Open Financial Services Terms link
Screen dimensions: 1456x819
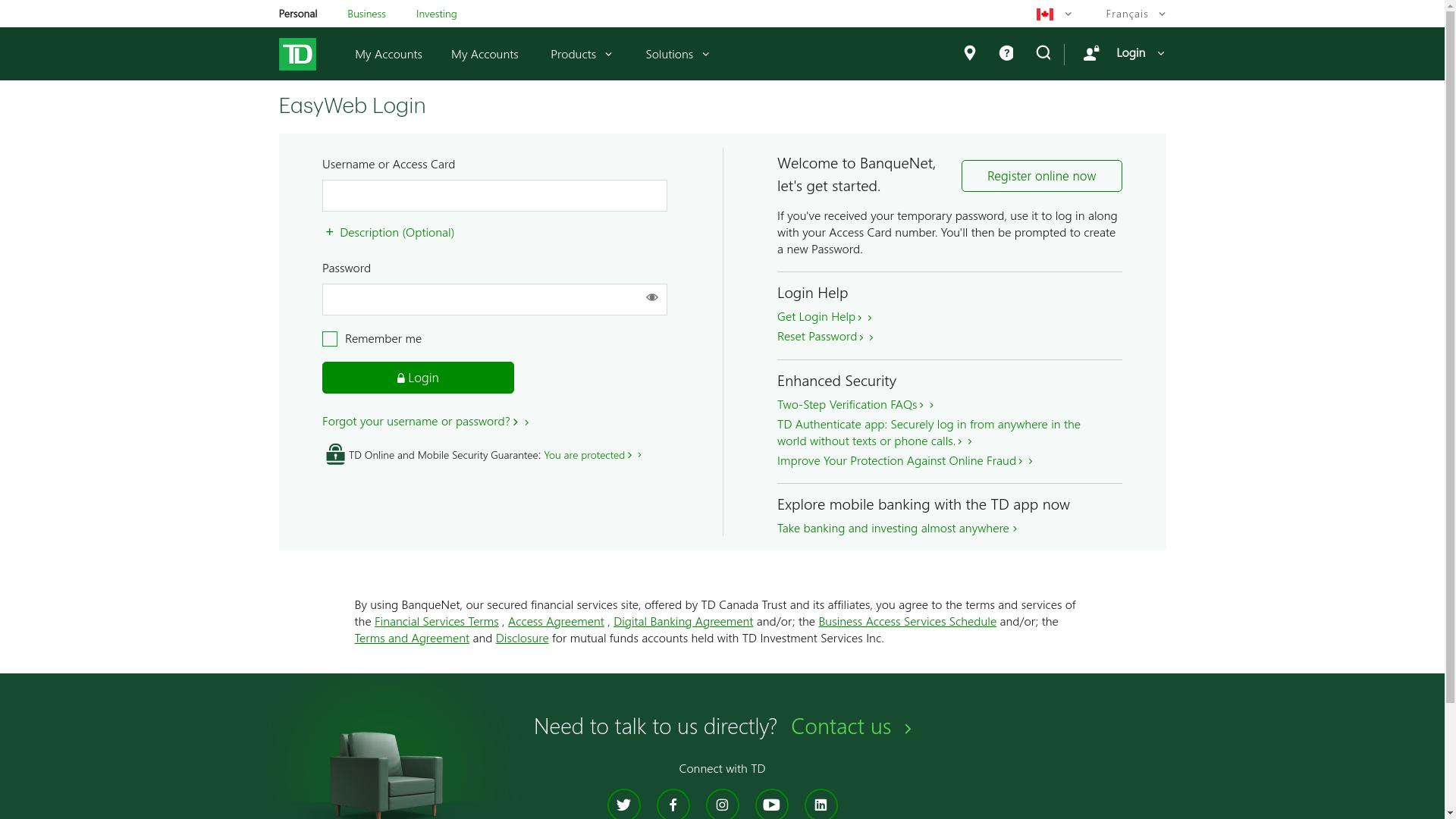(437, 621)
